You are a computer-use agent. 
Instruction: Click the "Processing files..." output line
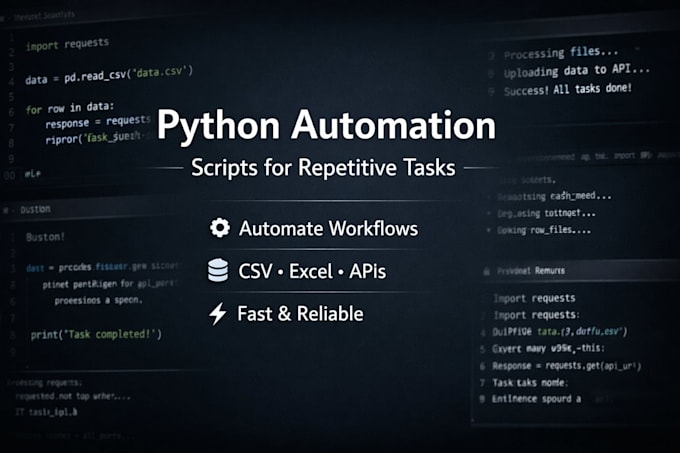click(x=561, y=53)
